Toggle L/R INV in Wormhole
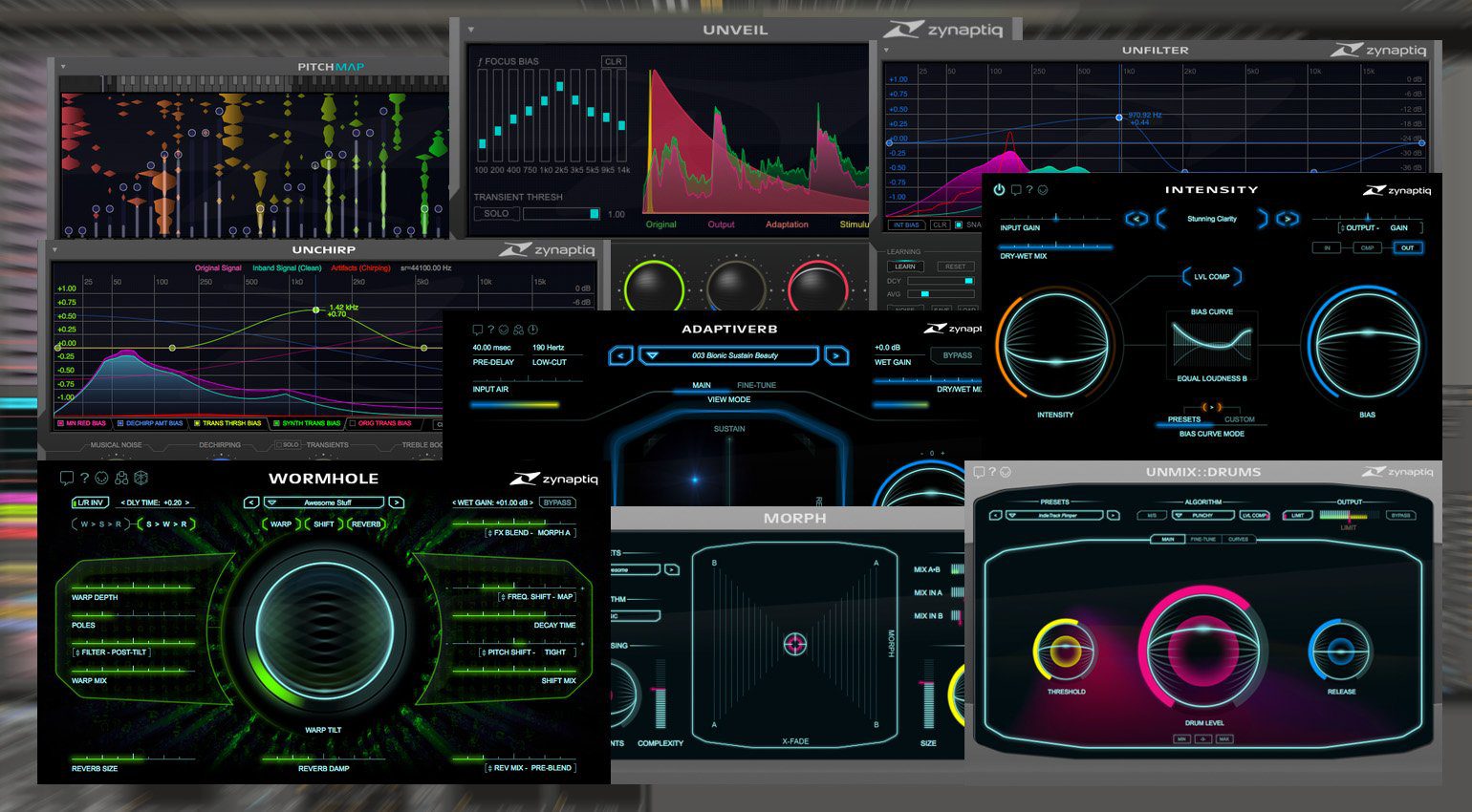This screenshot has height=812, width=1472. pos(90,502)
